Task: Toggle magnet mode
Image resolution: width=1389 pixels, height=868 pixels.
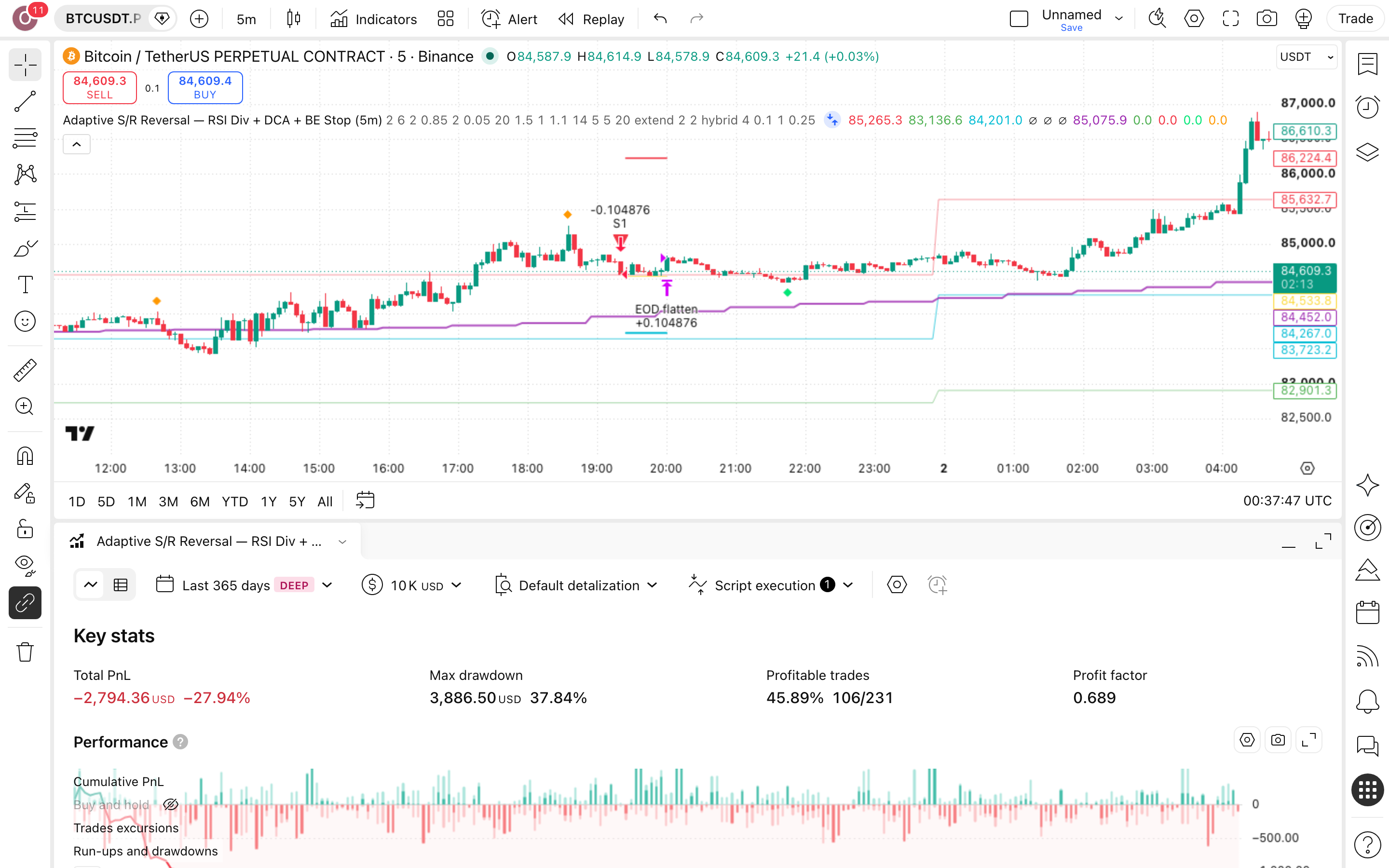Action: point(25,456)
